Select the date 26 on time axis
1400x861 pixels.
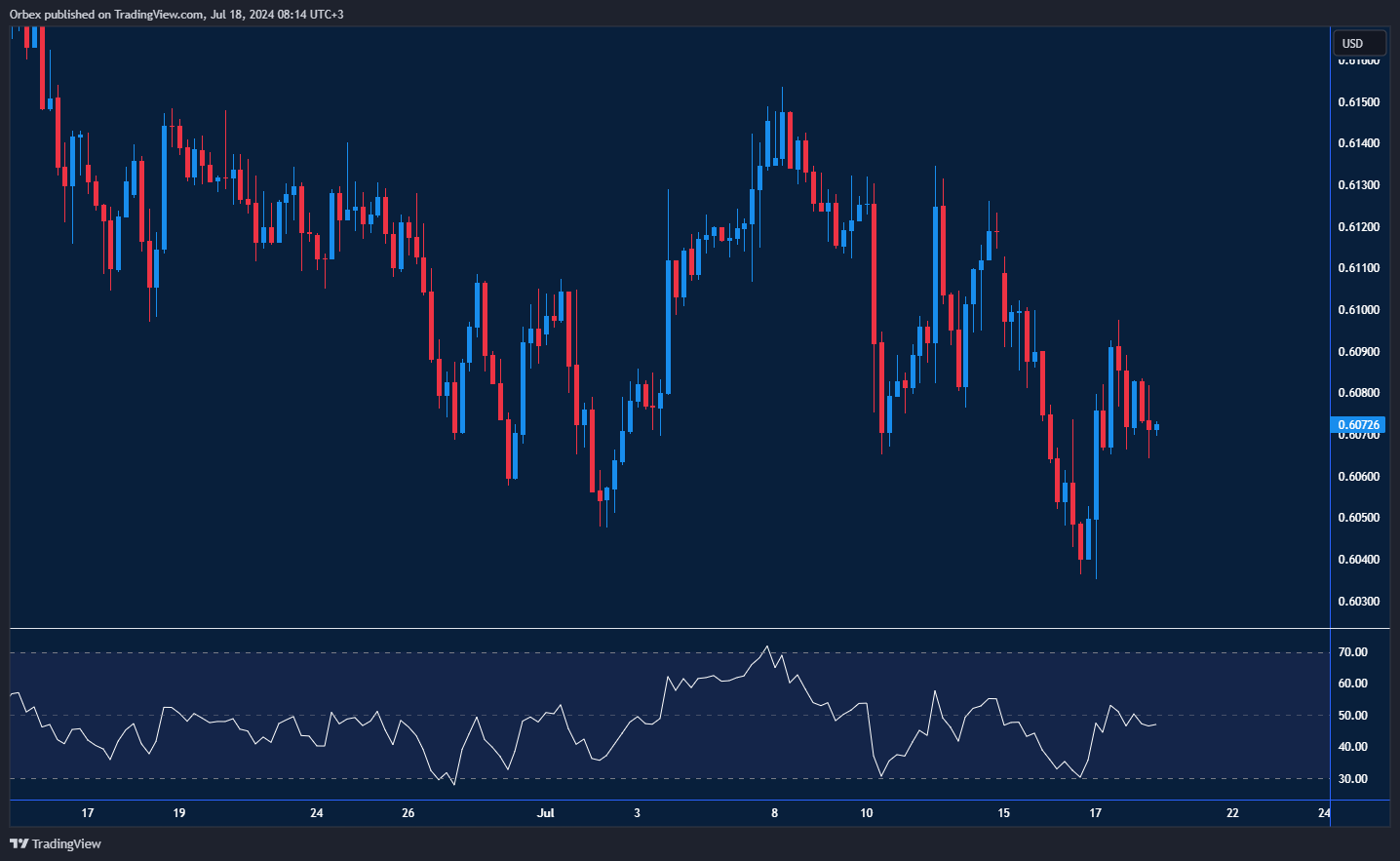(408, 812)
